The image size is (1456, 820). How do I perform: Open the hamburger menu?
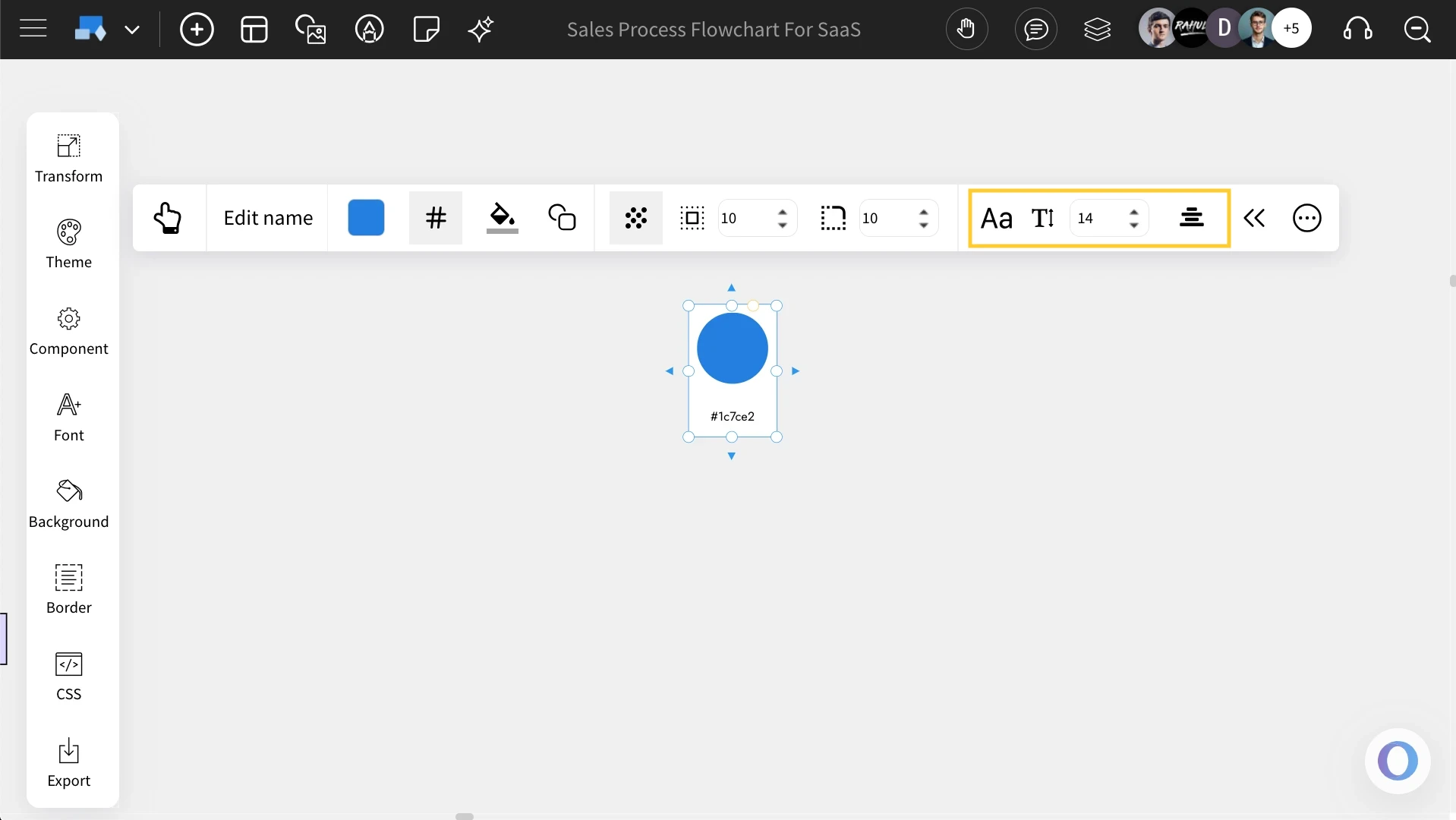click(x=33, y=28)
